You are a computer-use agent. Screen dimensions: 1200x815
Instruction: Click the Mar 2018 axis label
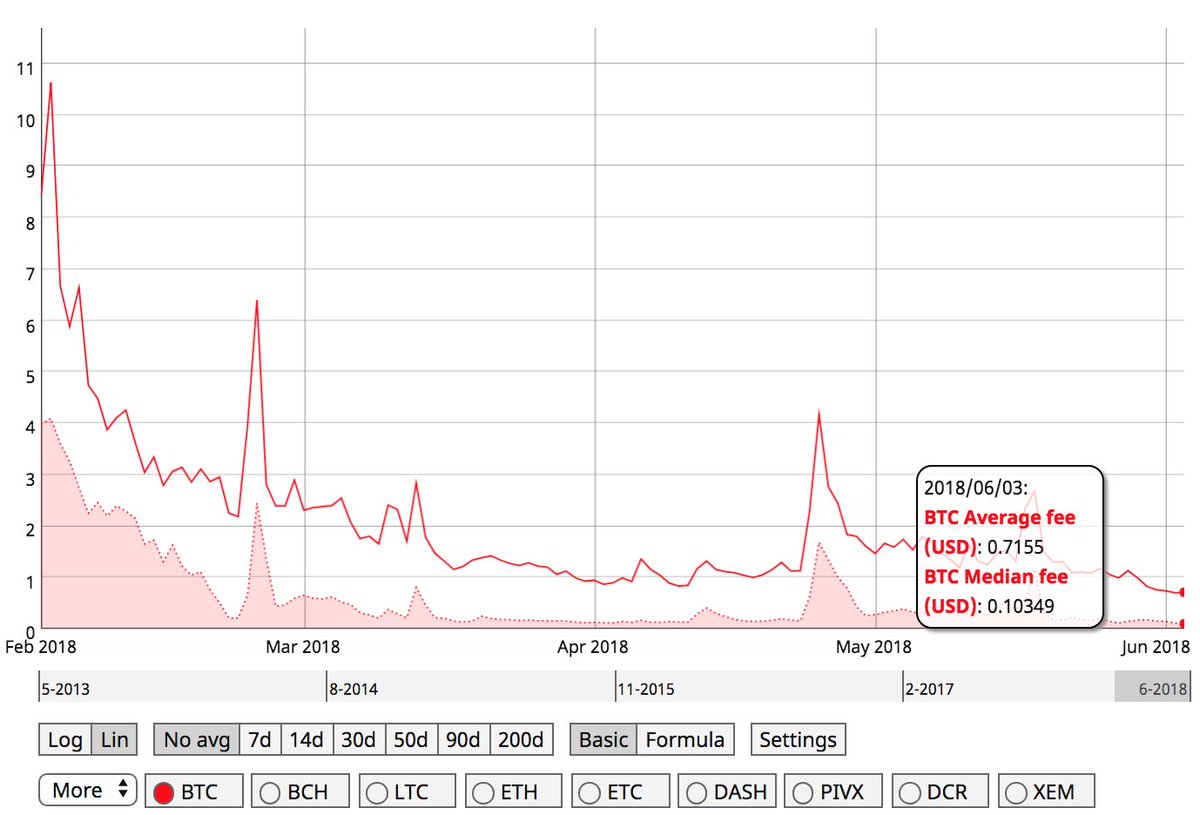tap(304, 647)
